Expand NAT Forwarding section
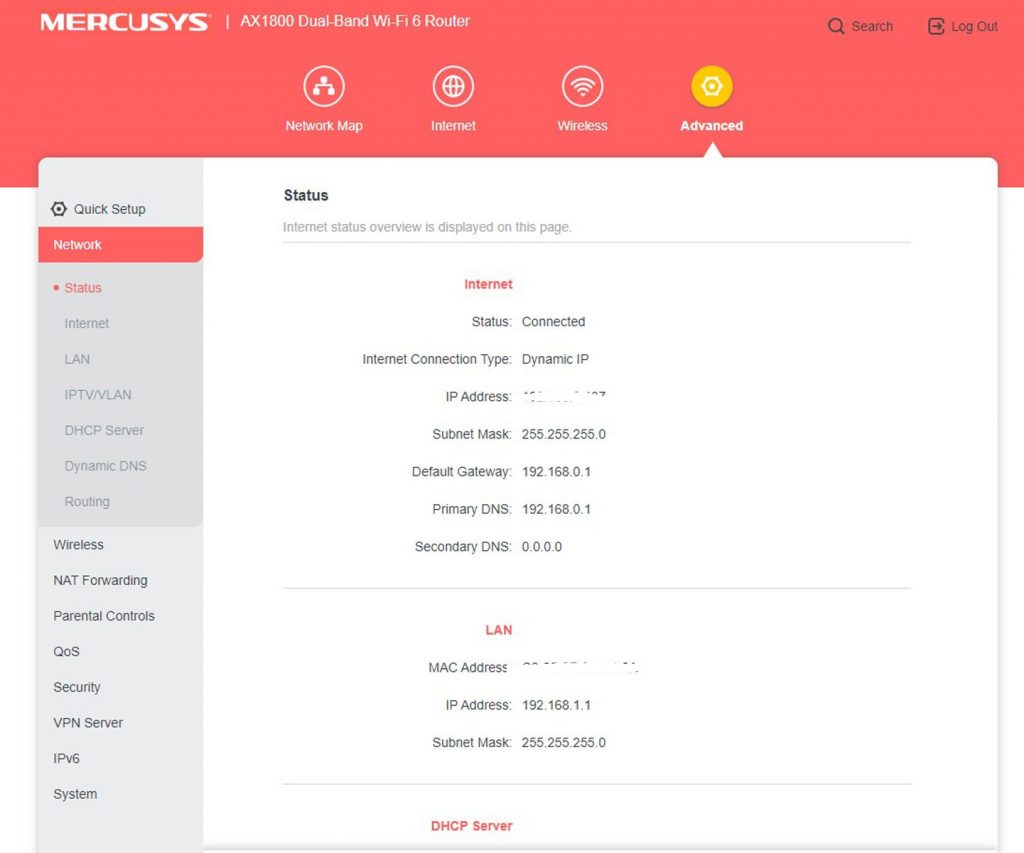The height and width of the screenshot is (853, 1024). 101,580
